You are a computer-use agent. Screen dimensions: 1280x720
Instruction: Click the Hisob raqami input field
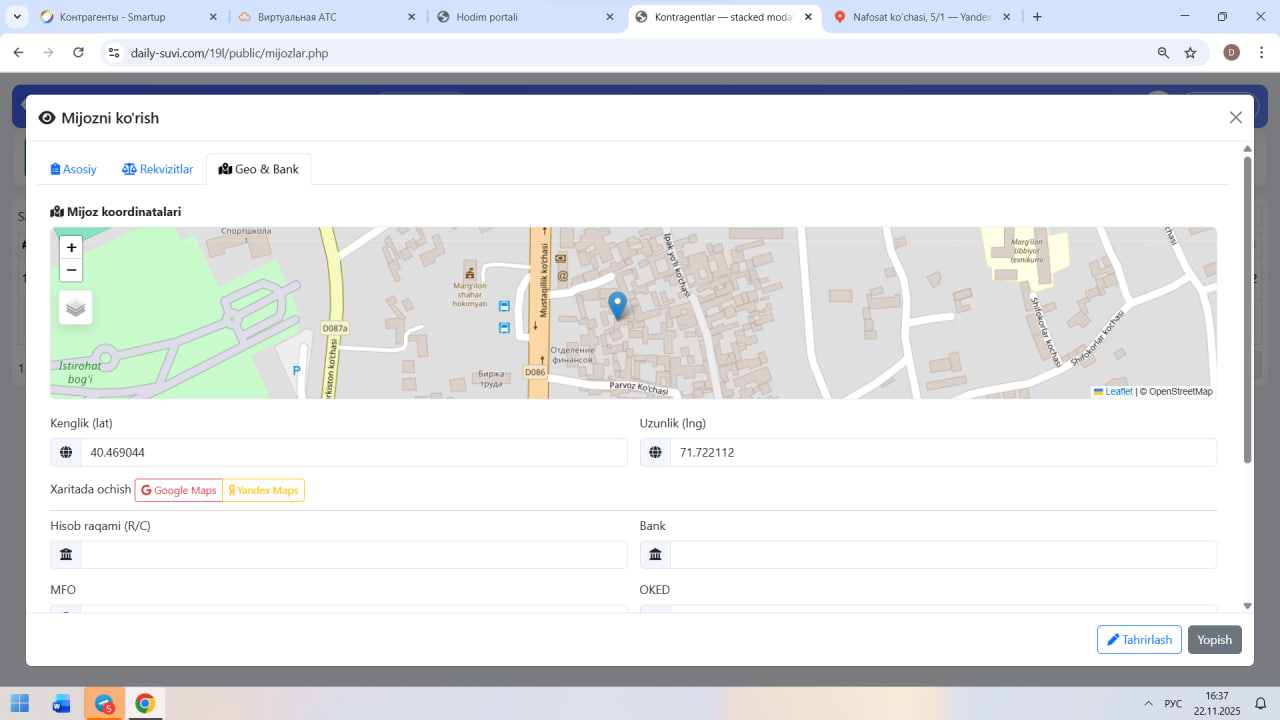[x=353, y=555]
